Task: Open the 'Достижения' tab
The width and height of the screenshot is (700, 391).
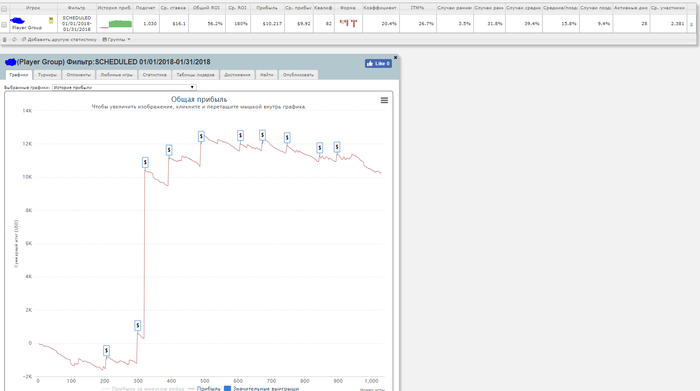Action: click(x=237, y=75)
